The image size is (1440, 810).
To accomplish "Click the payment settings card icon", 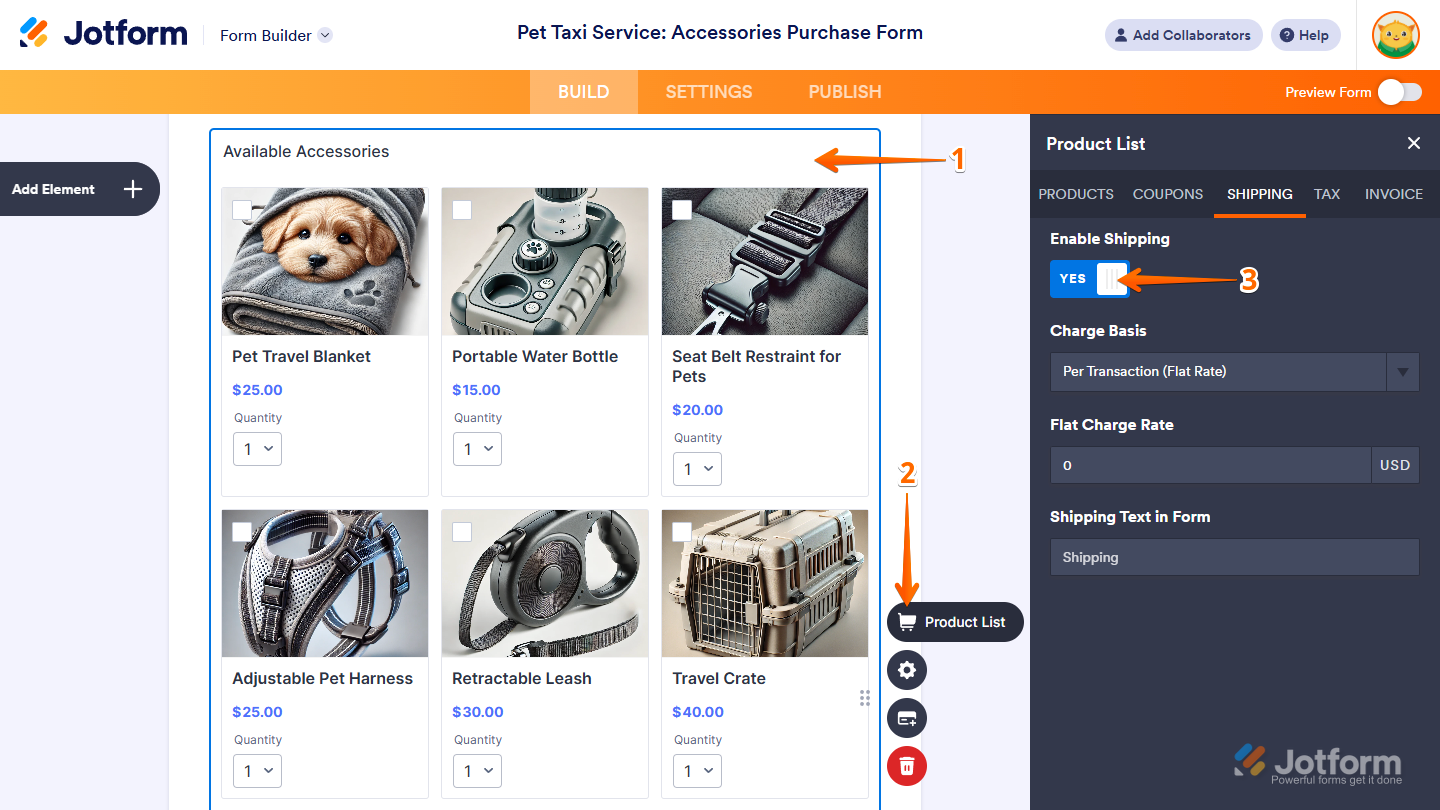I will [x=907, y=718].
